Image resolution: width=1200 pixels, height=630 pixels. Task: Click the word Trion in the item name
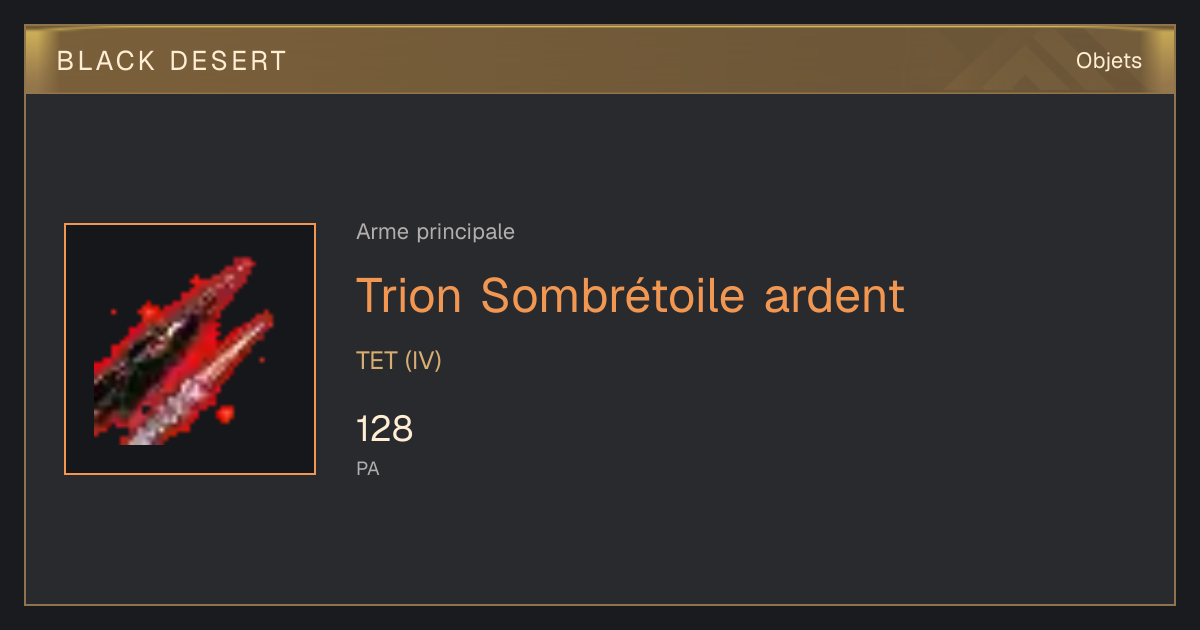click(x=409, y=295)
